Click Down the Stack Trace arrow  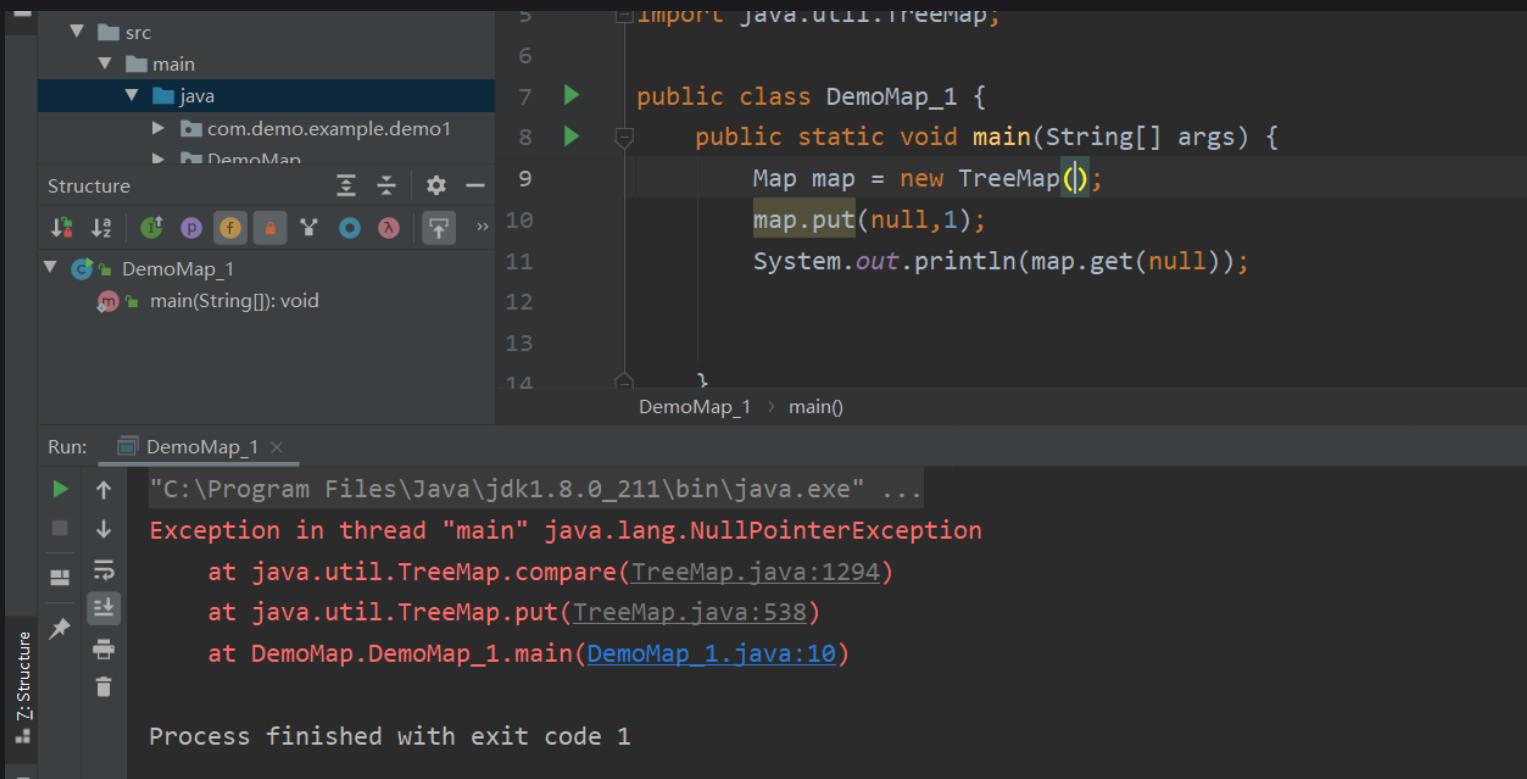(103, 529)
